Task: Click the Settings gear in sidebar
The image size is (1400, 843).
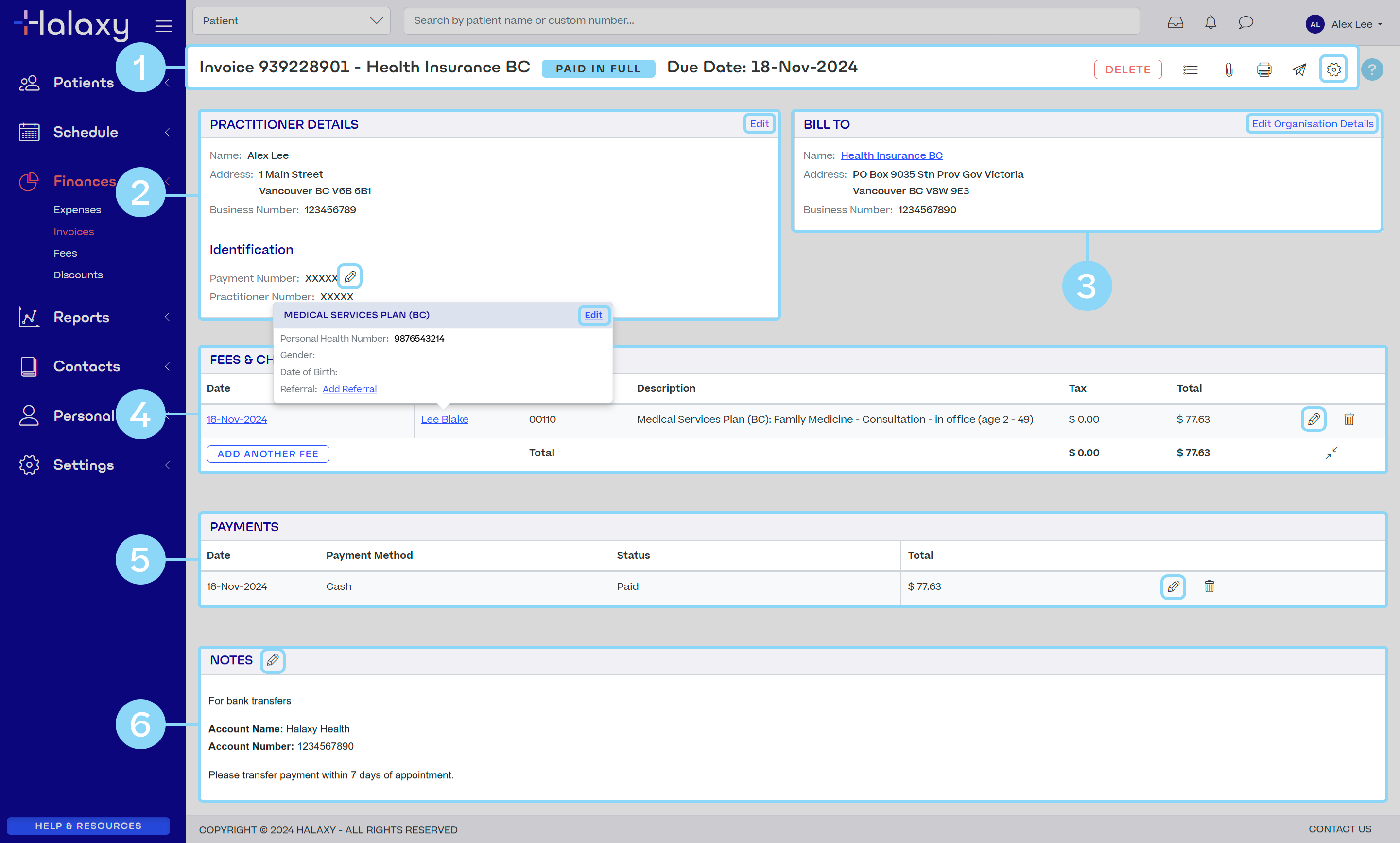Action: [29, 465]
